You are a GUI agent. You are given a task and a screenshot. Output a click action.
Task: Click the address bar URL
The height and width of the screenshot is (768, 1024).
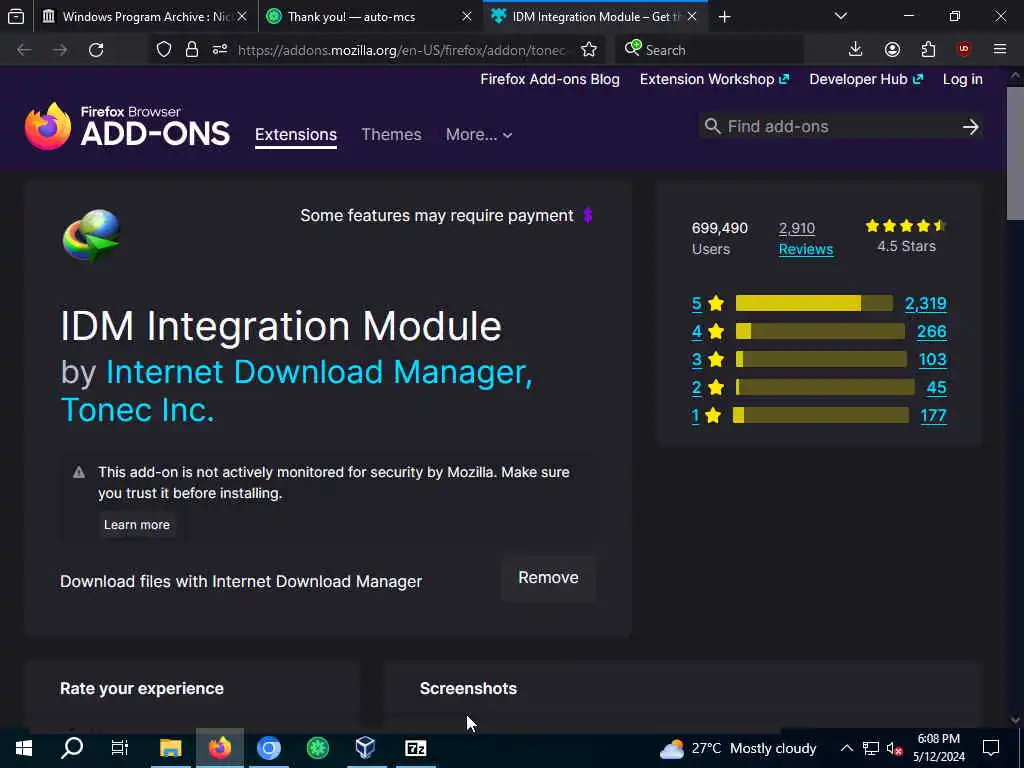click(x=401, y=50)
